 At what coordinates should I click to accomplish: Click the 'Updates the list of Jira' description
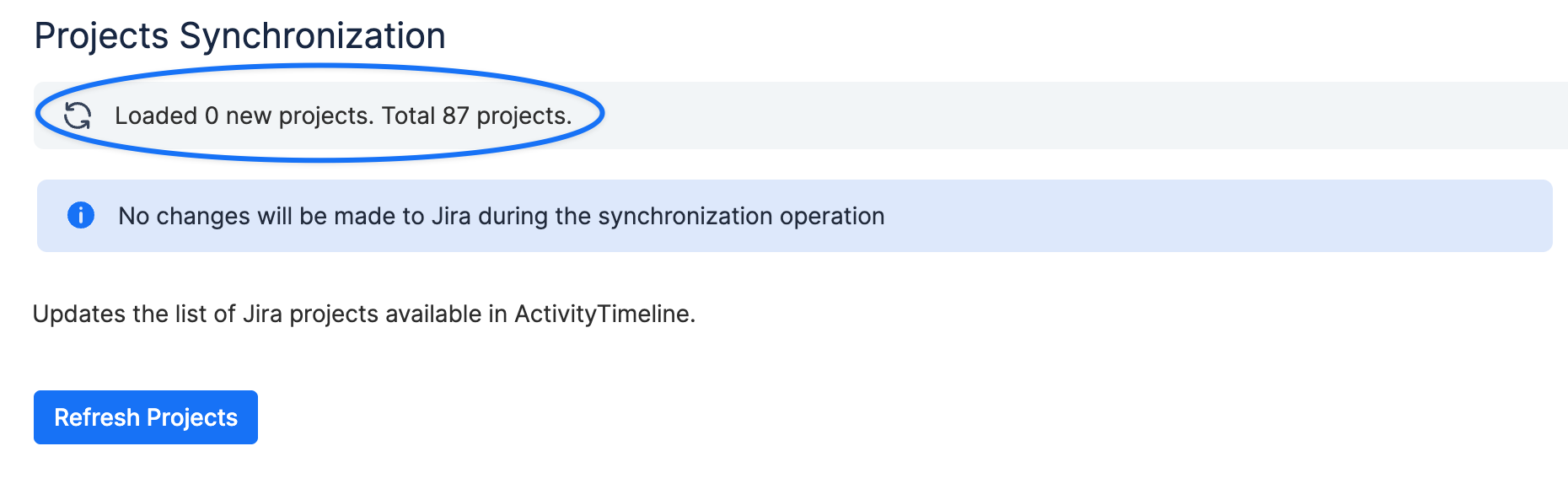click(x=364, y=314)
